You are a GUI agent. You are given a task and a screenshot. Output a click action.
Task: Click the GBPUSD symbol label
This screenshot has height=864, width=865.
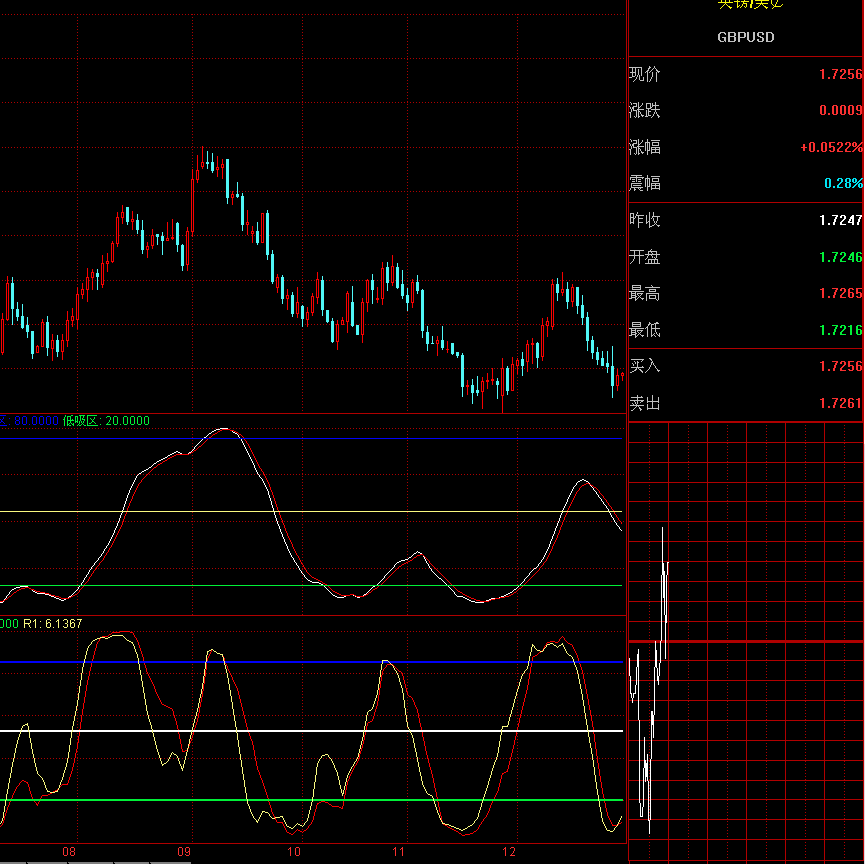click(745, 37)
